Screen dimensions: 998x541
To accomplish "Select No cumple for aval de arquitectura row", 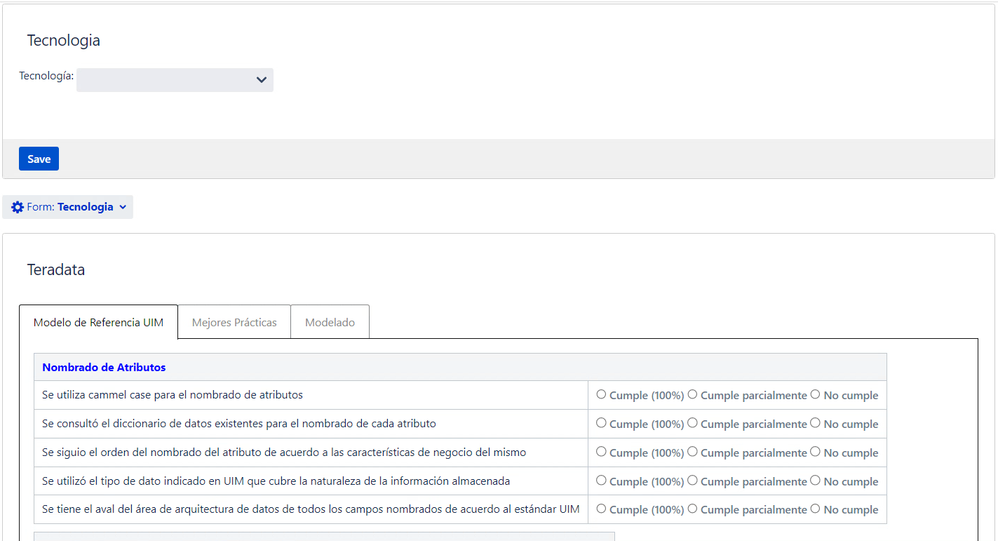I will 815,509.
